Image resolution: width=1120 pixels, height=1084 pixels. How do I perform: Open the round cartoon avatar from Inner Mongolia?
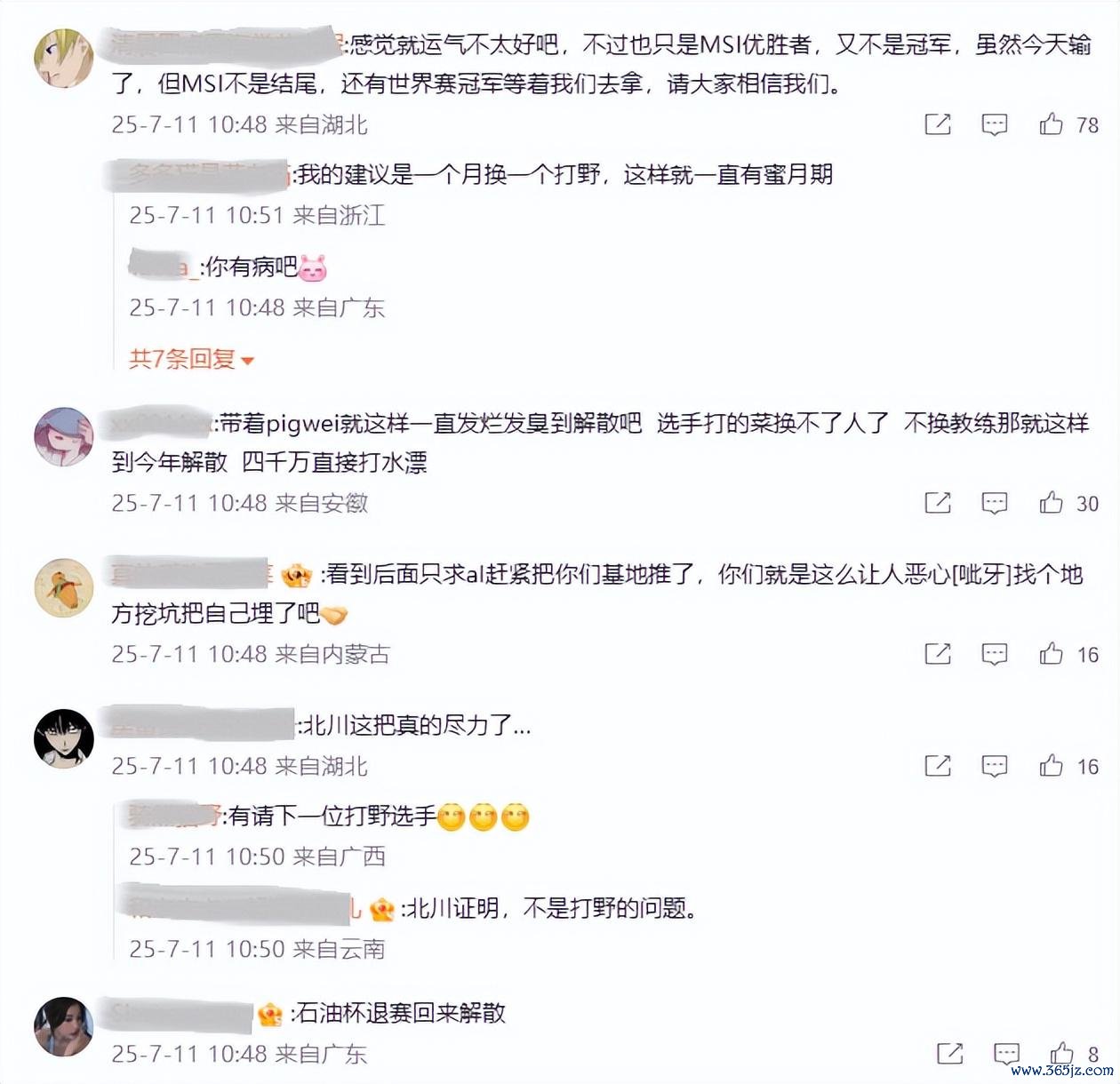pos(63,587)
